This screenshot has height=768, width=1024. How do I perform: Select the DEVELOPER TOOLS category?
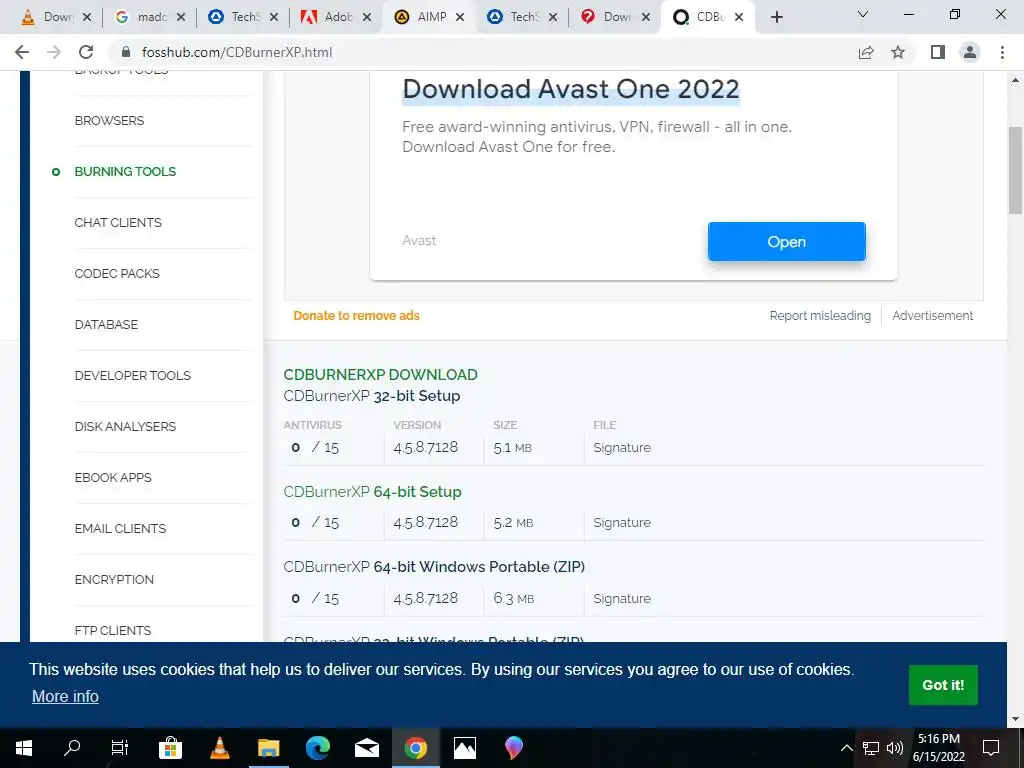point(133,376)
